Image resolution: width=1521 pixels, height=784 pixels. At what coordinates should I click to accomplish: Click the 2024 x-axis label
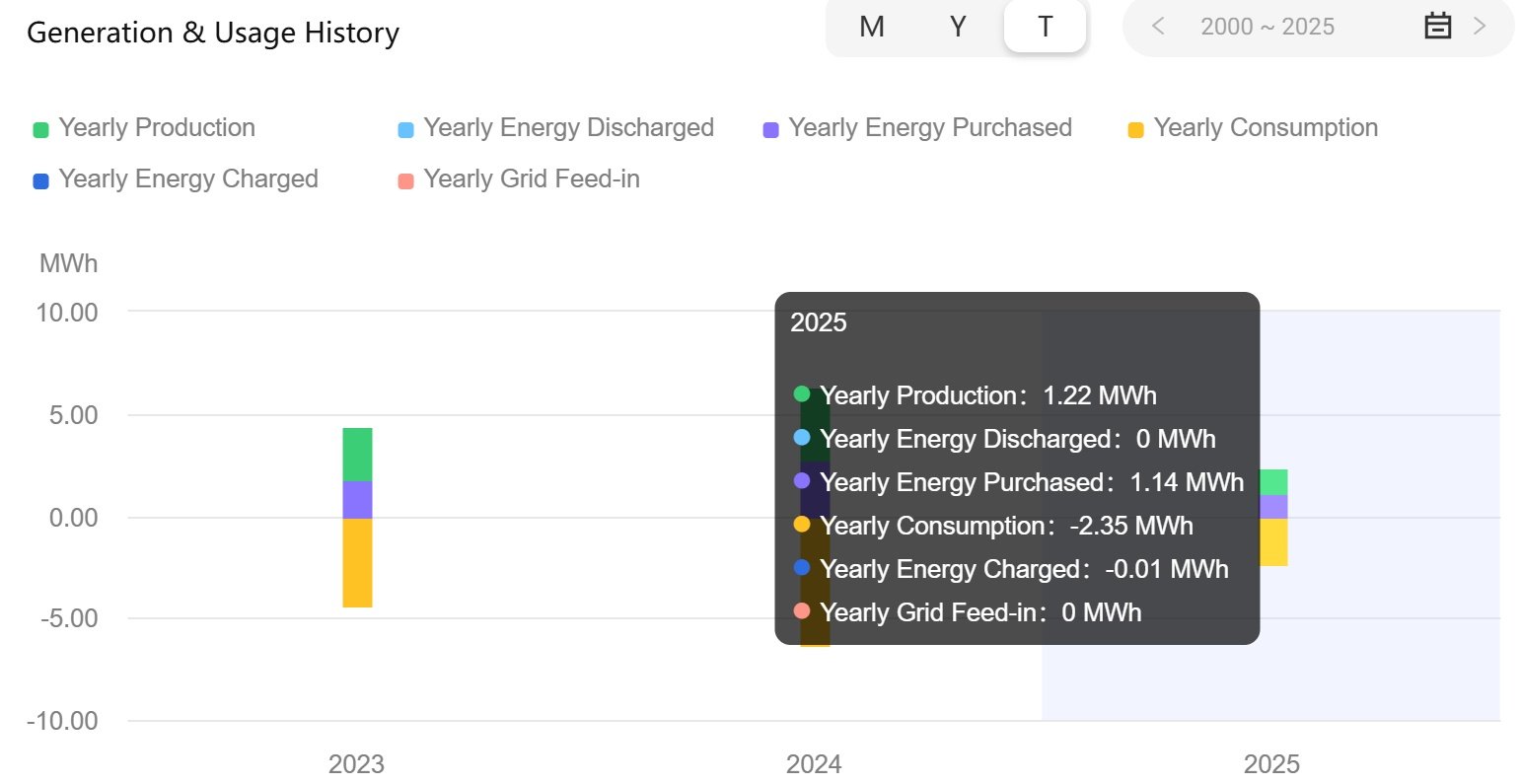814,763
